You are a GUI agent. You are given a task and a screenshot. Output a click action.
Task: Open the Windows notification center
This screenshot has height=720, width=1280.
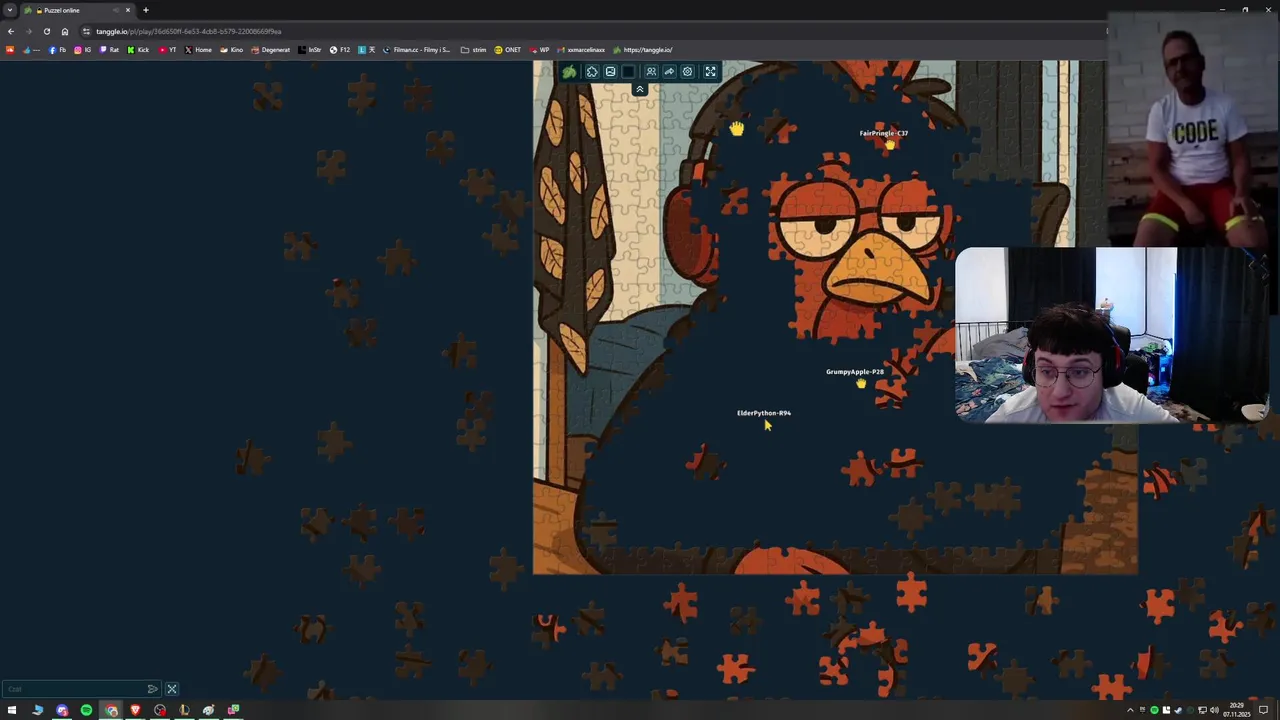tap(1263, 710)
